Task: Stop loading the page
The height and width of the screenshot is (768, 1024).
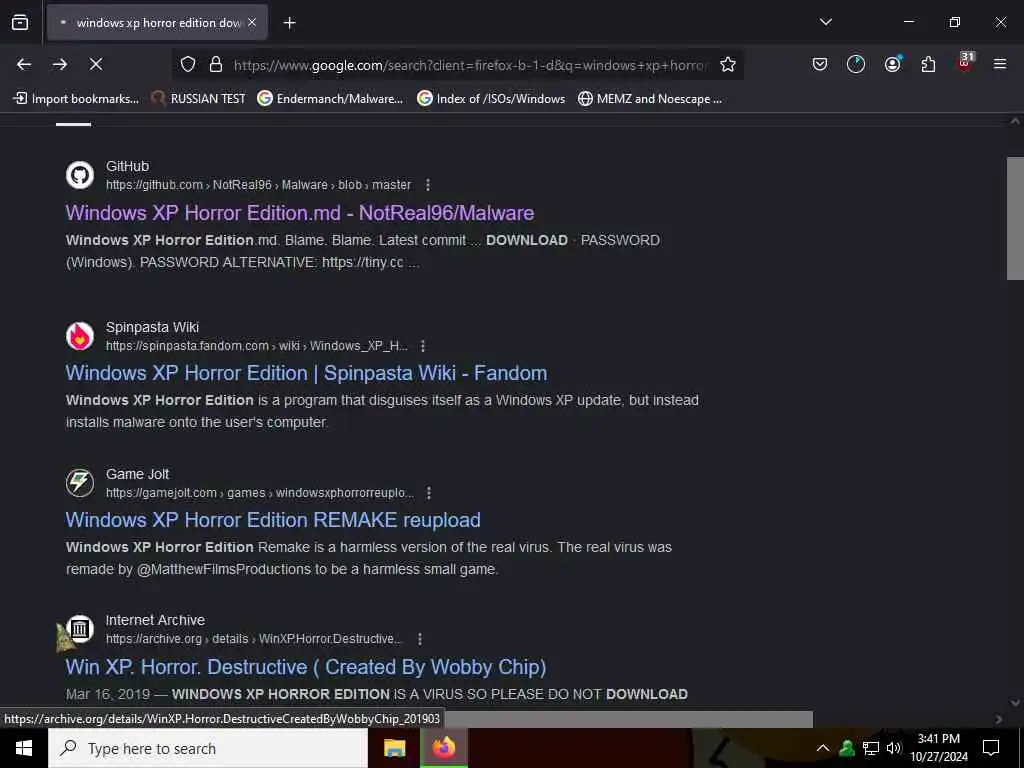Action: point(96,64)
